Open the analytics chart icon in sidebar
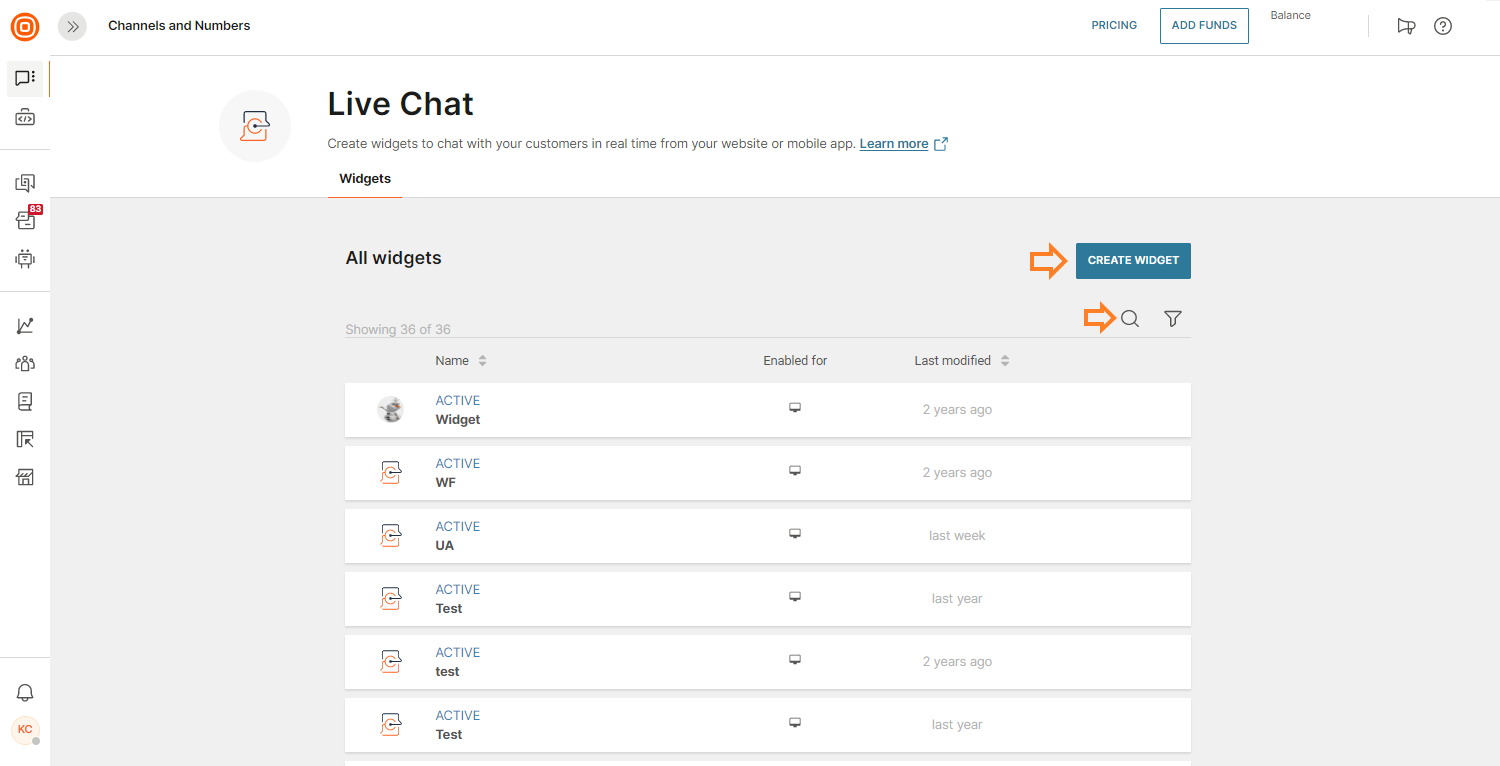This screenshot has height=766, width=1500. [x=25, y=326]
